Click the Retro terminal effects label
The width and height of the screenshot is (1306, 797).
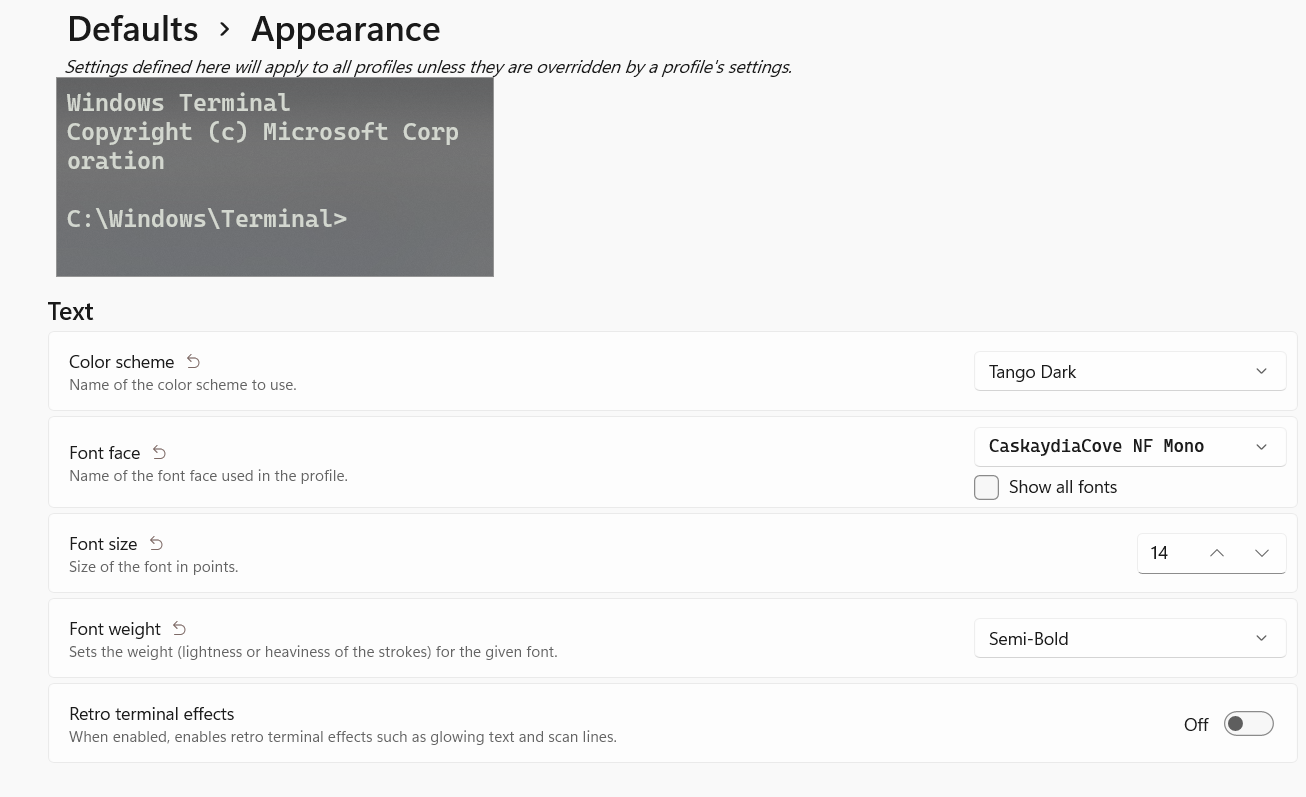click(x=151, y=714)
